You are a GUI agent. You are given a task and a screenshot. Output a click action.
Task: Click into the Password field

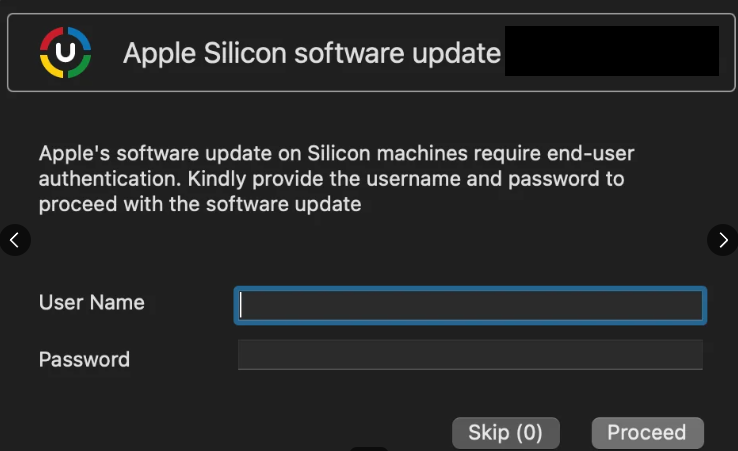coord(470,355)
